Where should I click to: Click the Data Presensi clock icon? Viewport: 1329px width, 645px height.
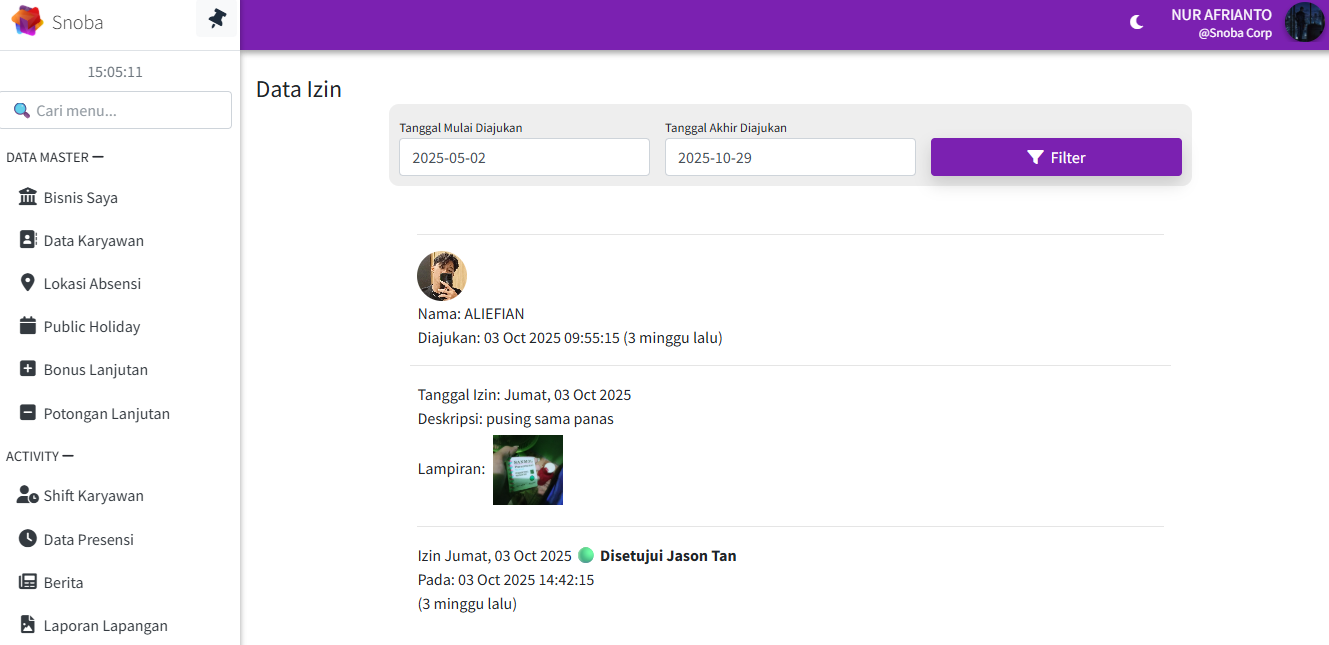coord(28,539)
